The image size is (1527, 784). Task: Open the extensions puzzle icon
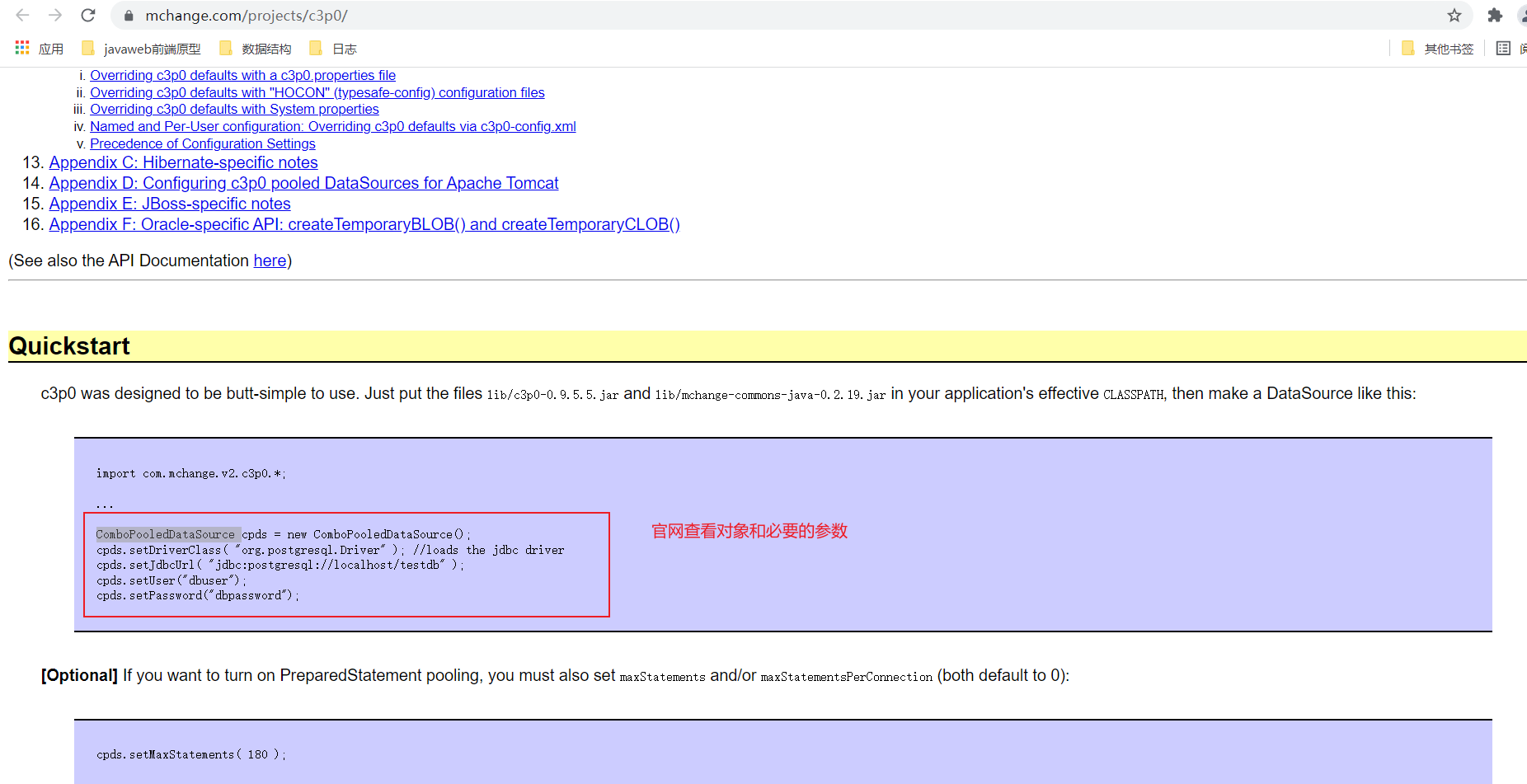click(1495, 15)
